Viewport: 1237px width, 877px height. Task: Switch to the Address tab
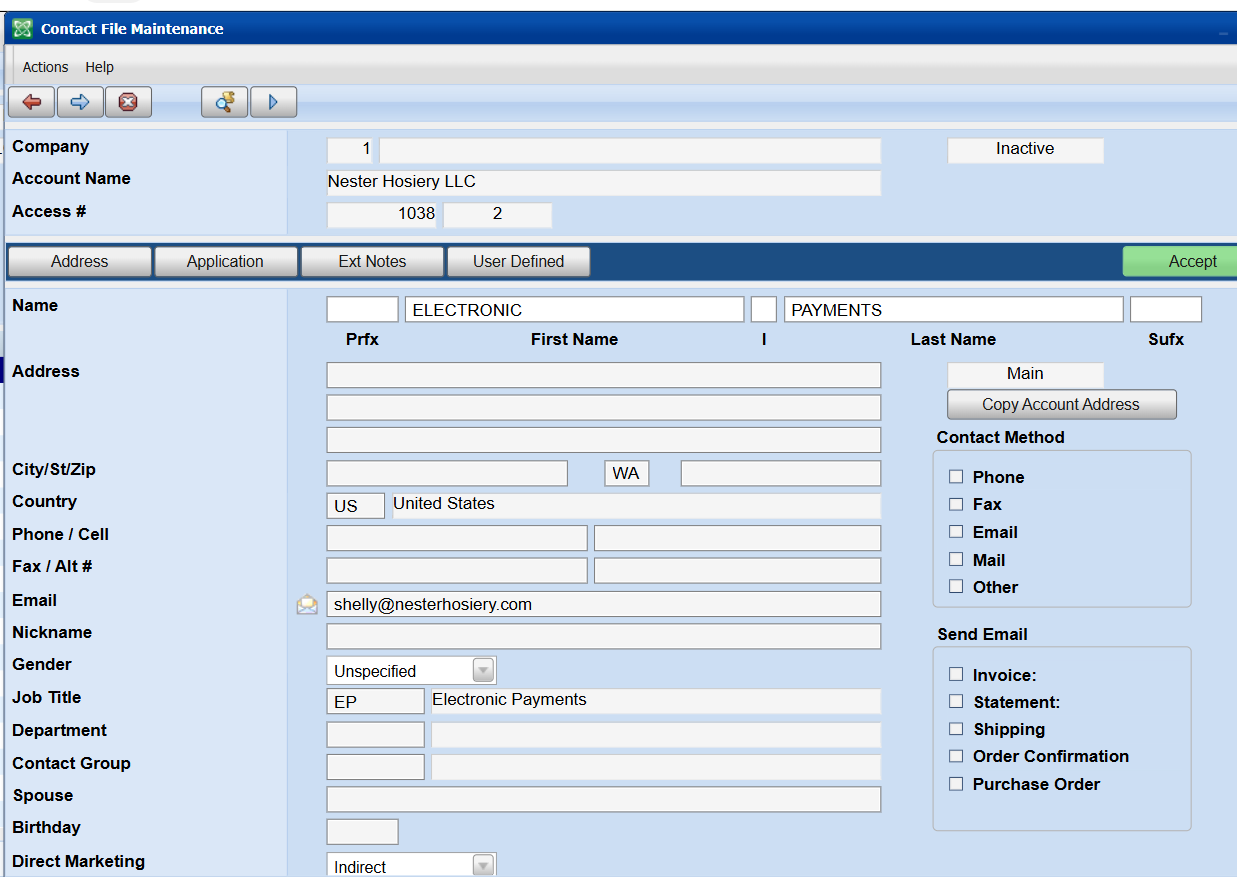(x=79, y=262)
